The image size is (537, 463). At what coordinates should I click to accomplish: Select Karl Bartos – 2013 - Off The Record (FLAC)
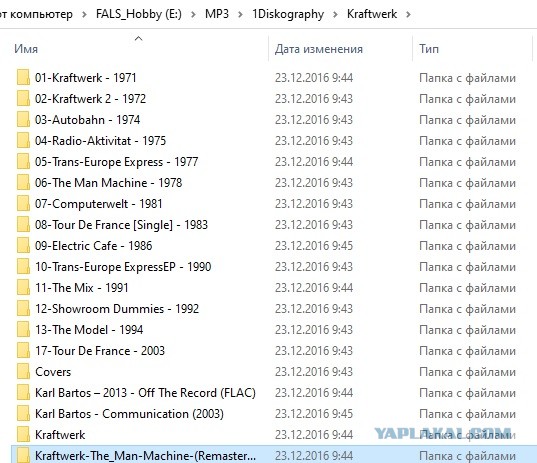(145, 393)
